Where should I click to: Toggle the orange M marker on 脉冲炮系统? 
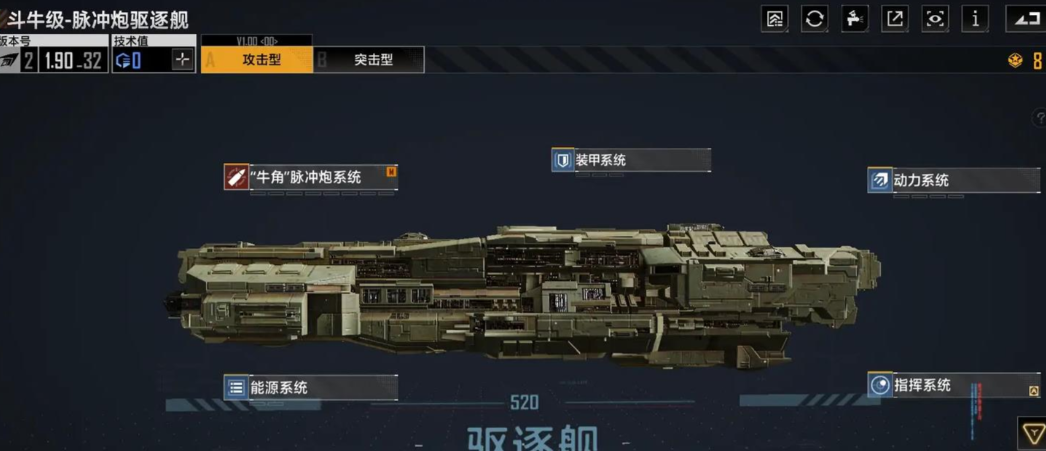(392, 171)
